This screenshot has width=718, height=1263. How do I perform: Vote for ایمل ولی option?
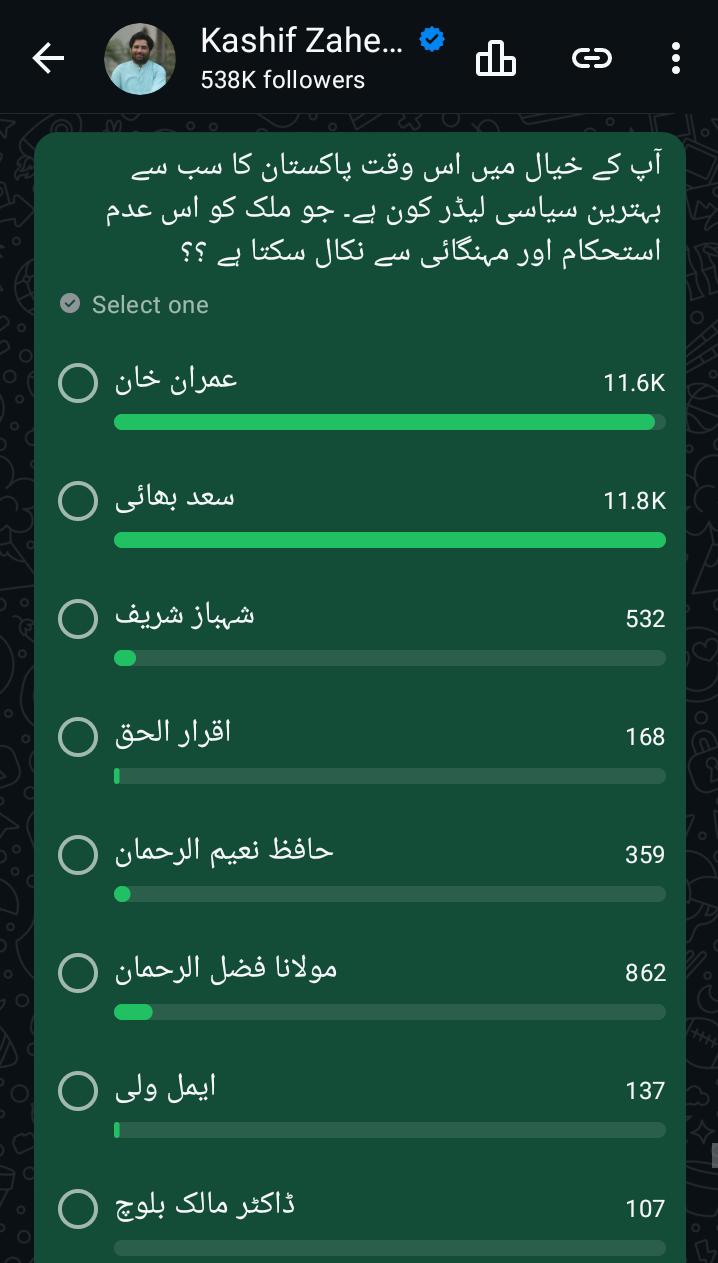point(78,1091)
